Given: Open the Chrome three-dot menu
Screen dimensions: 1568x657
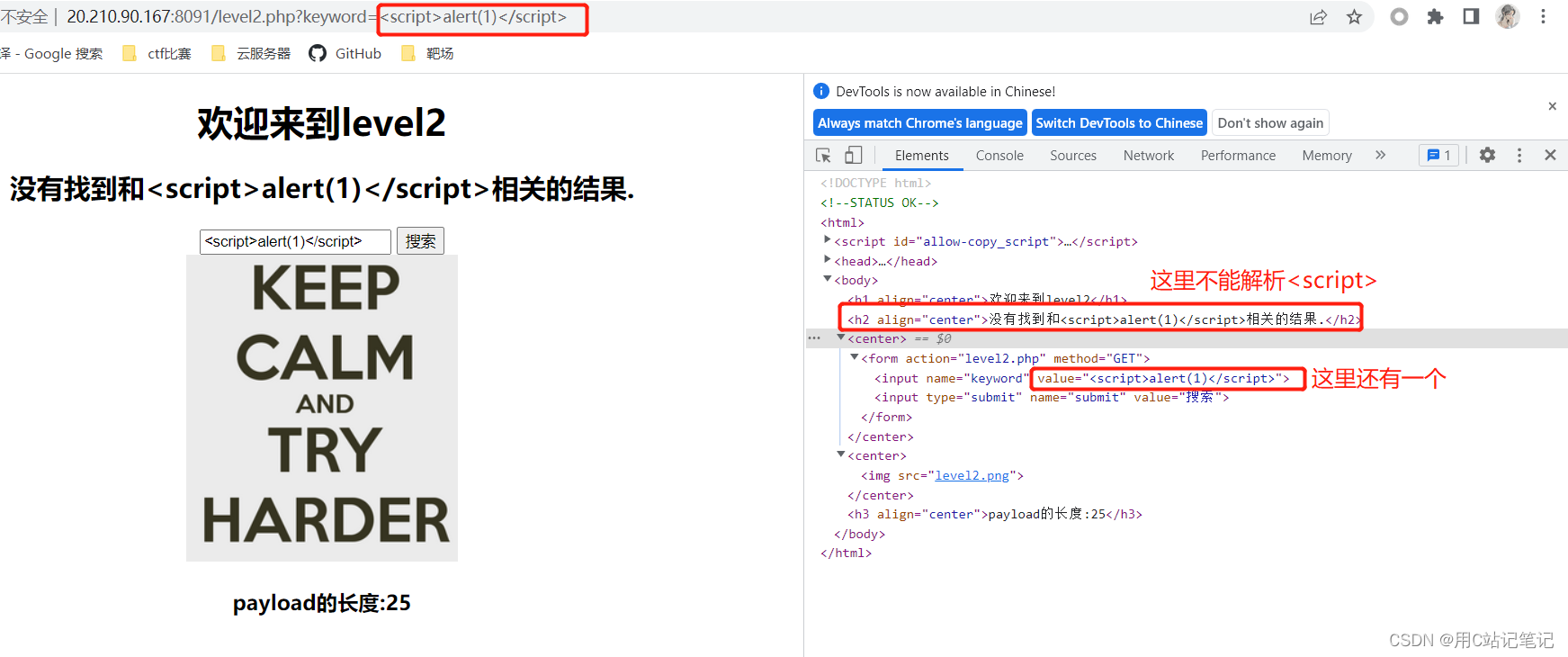Looking at the screenshot, I should pyautogui.click(x=1543, y=16).
